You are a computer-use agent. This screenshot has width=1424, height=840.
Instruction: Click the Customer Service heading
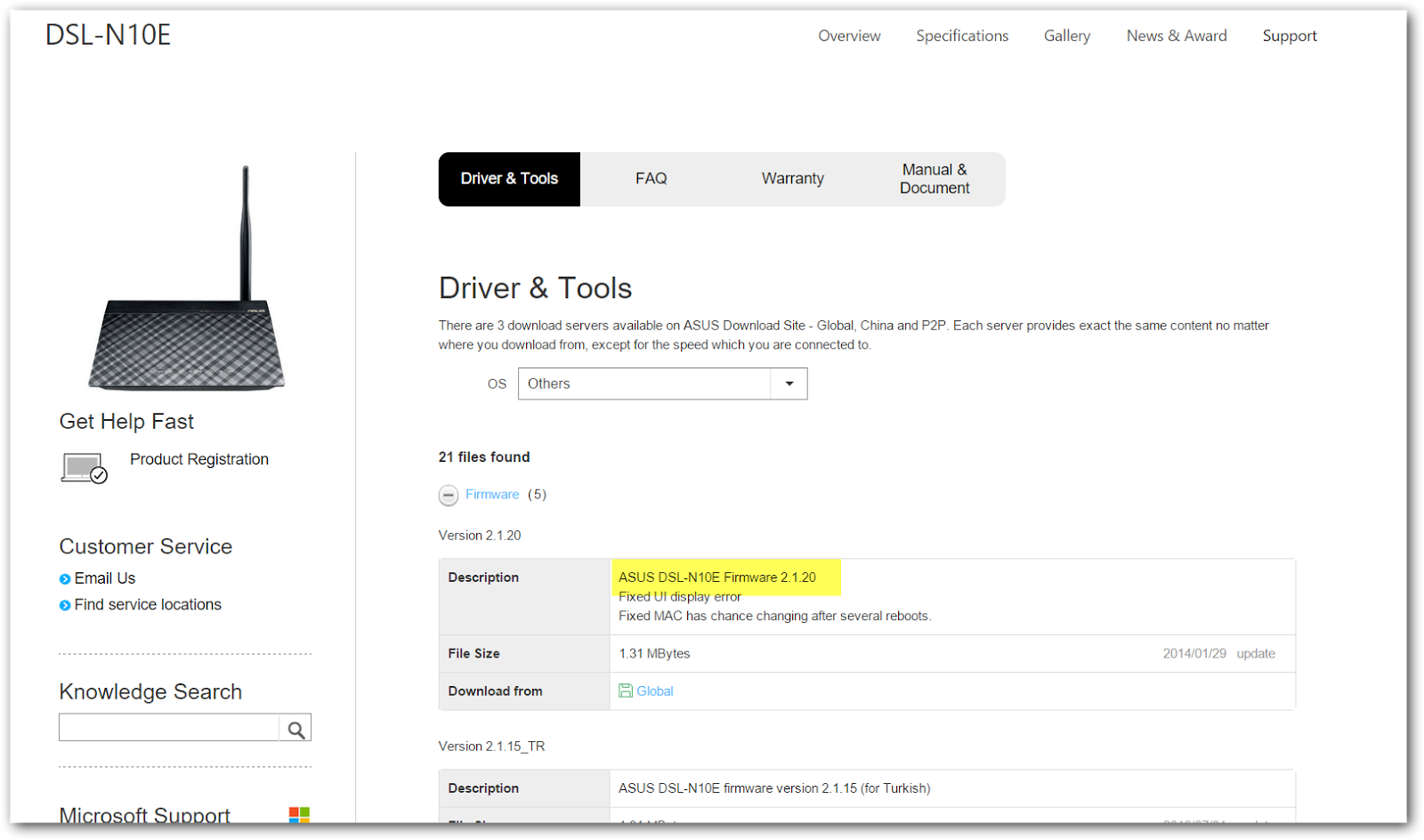[146, 546]
